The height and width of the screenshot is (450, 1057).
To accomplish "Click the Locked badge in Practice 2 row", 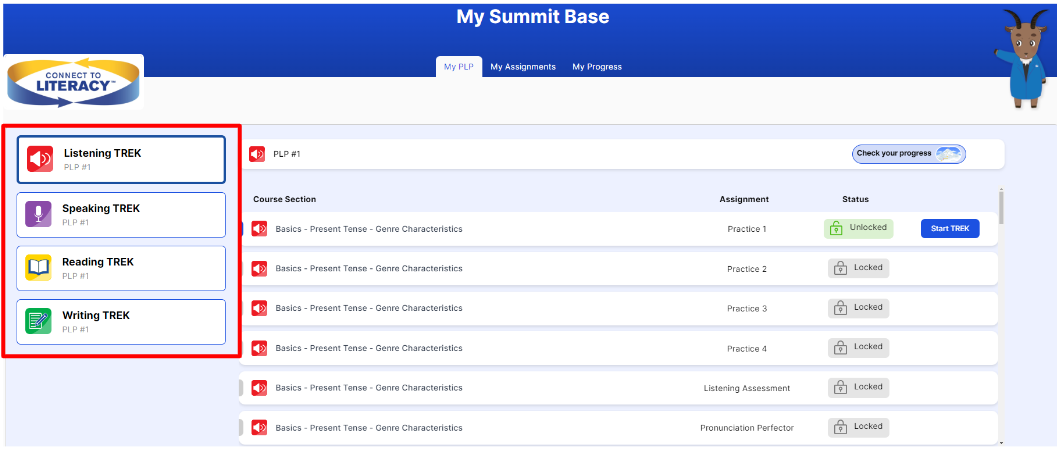I will tap(859, 268).
